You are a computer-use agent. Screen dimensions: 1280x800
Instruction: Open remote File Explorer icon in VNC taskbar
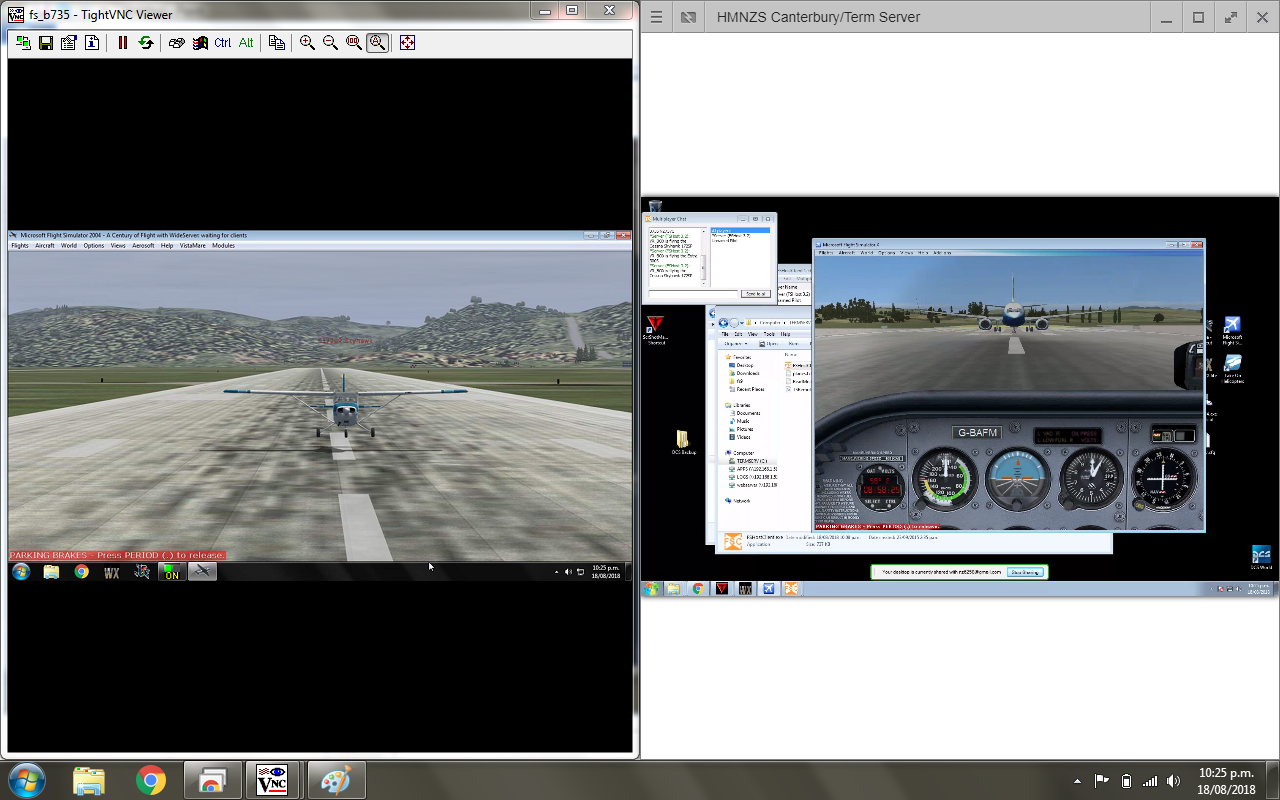tap(51, 572)
